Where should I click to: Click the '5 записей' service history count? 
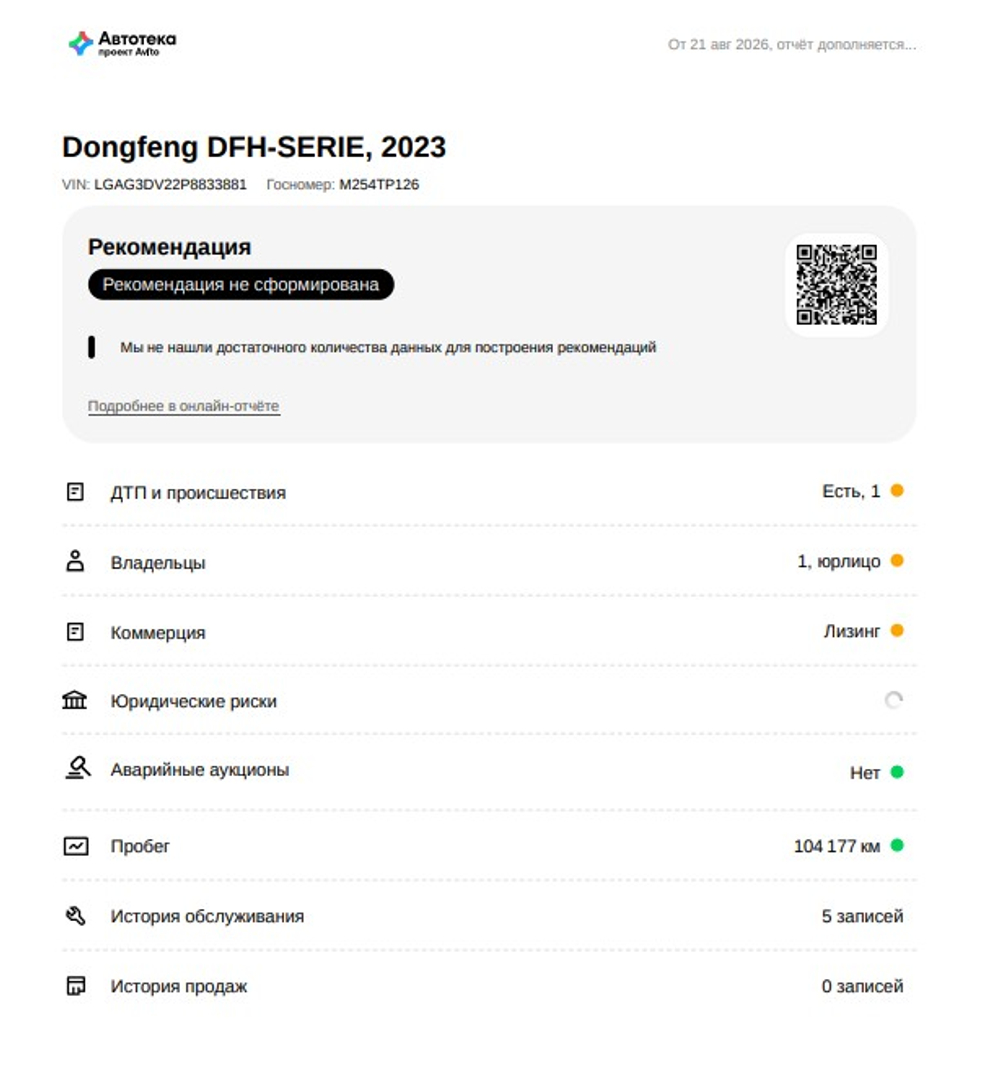tap(863, 916)
